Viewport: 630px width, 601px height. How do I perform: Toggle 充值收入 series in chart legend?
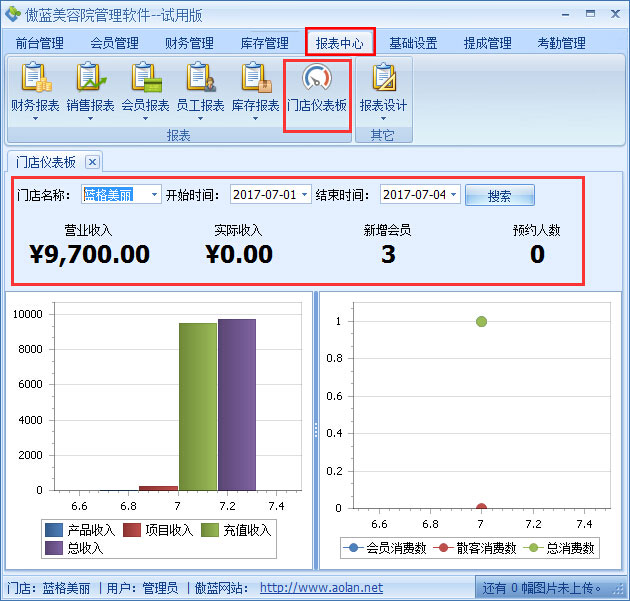click(236, 530)
